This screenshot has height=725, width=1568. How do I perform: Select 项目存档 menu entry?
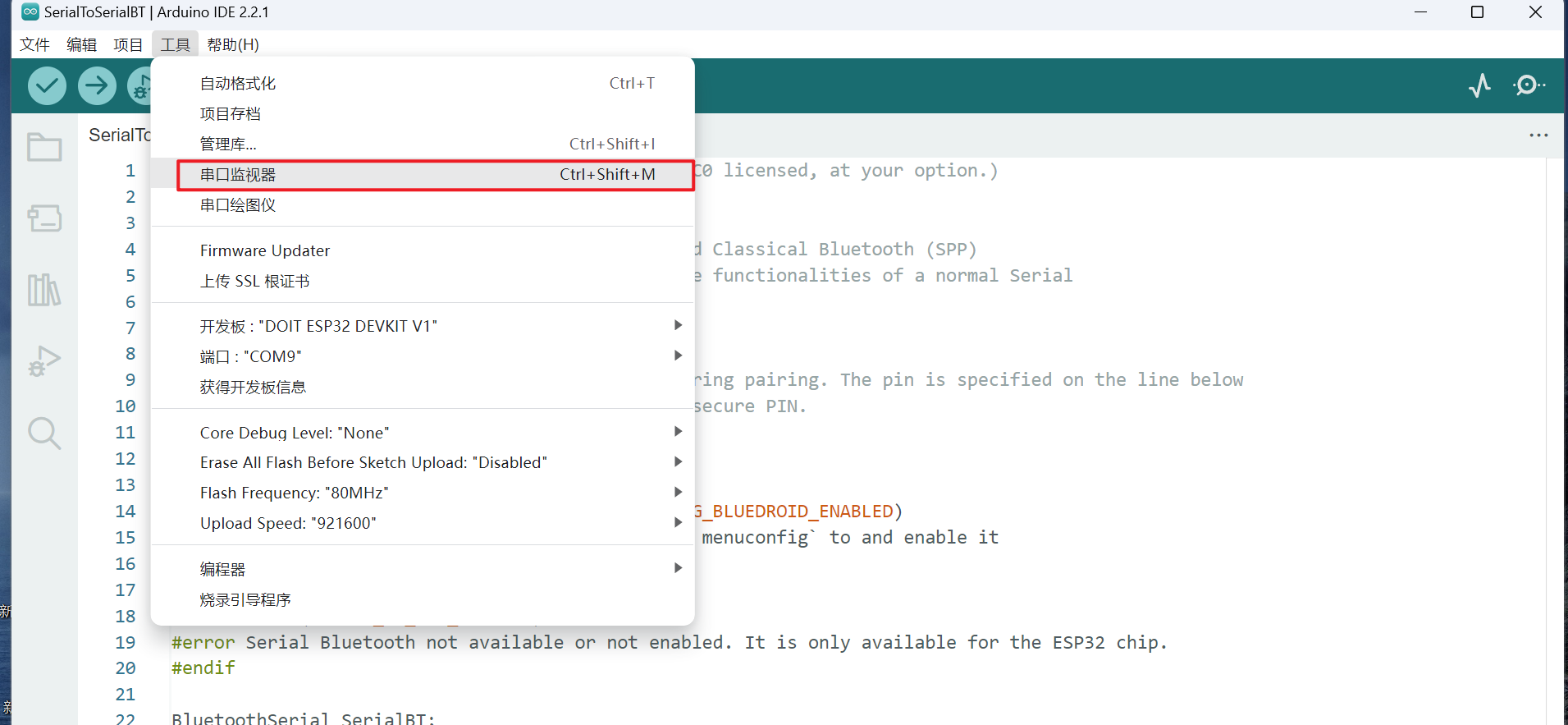coord(423,113)
